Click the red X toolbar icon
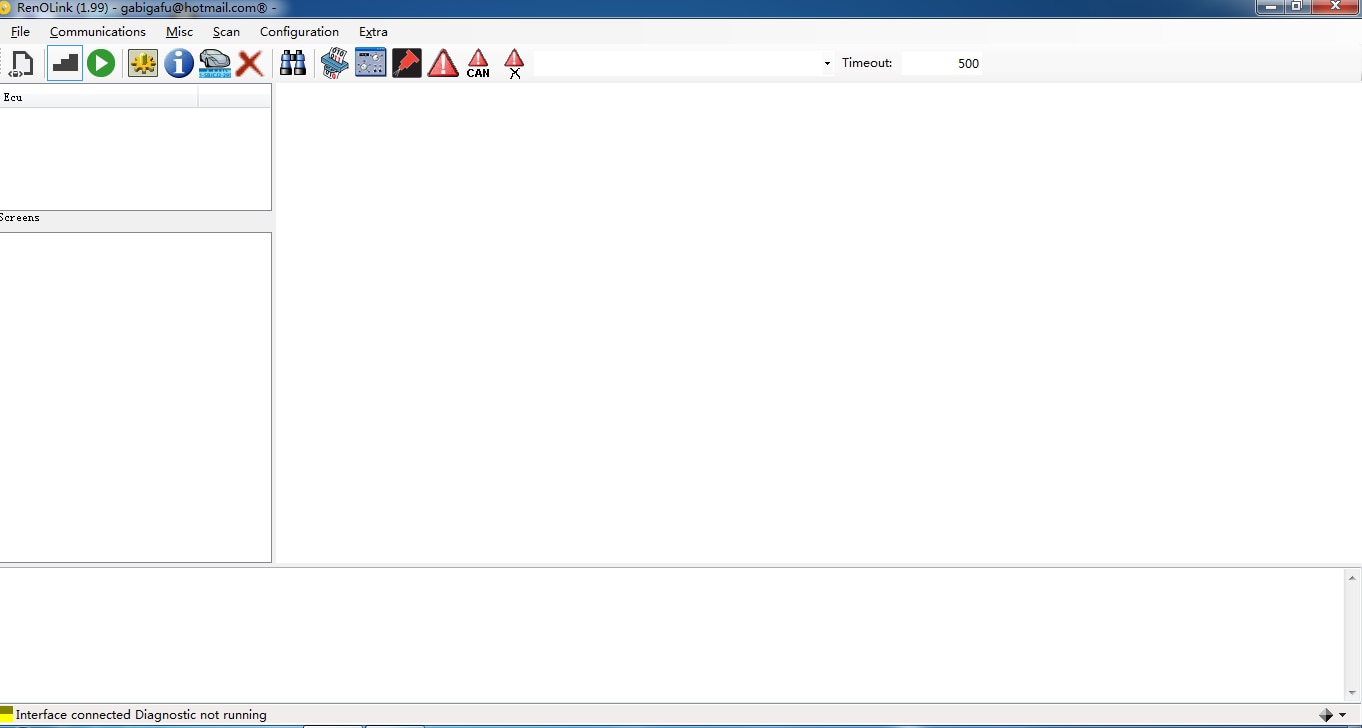 coord(250,64)
